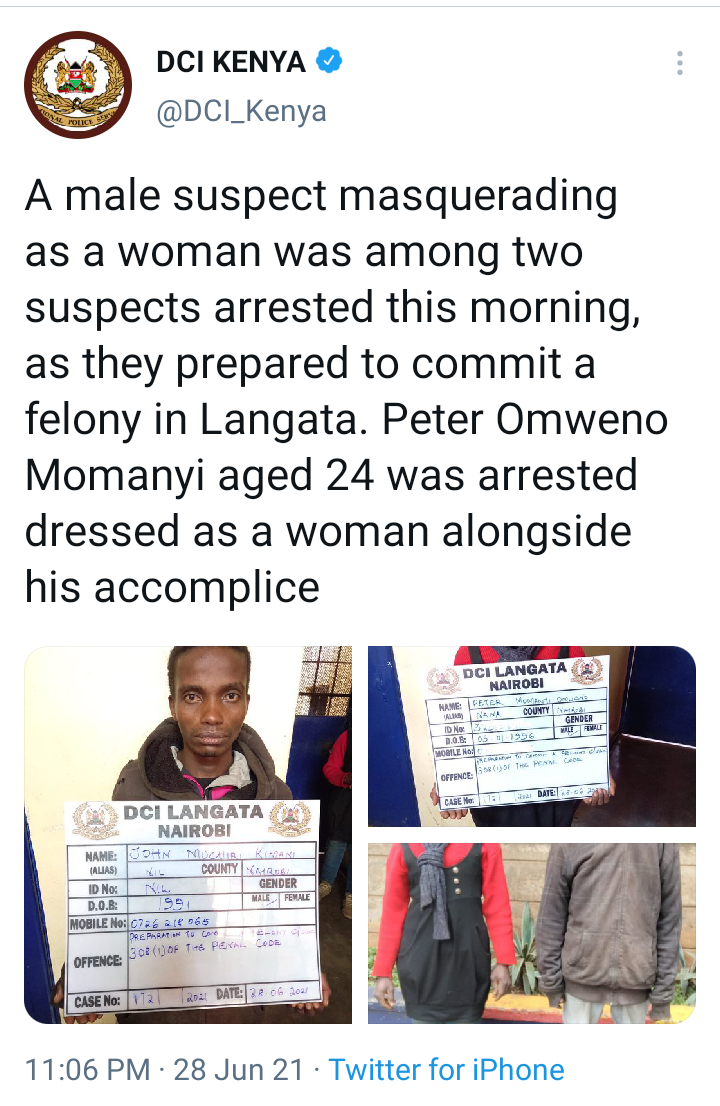The height and width of the screenshot is (1106, 720).
Task: Click the 11:06 PM timestamp
Action: (87, 1069)
